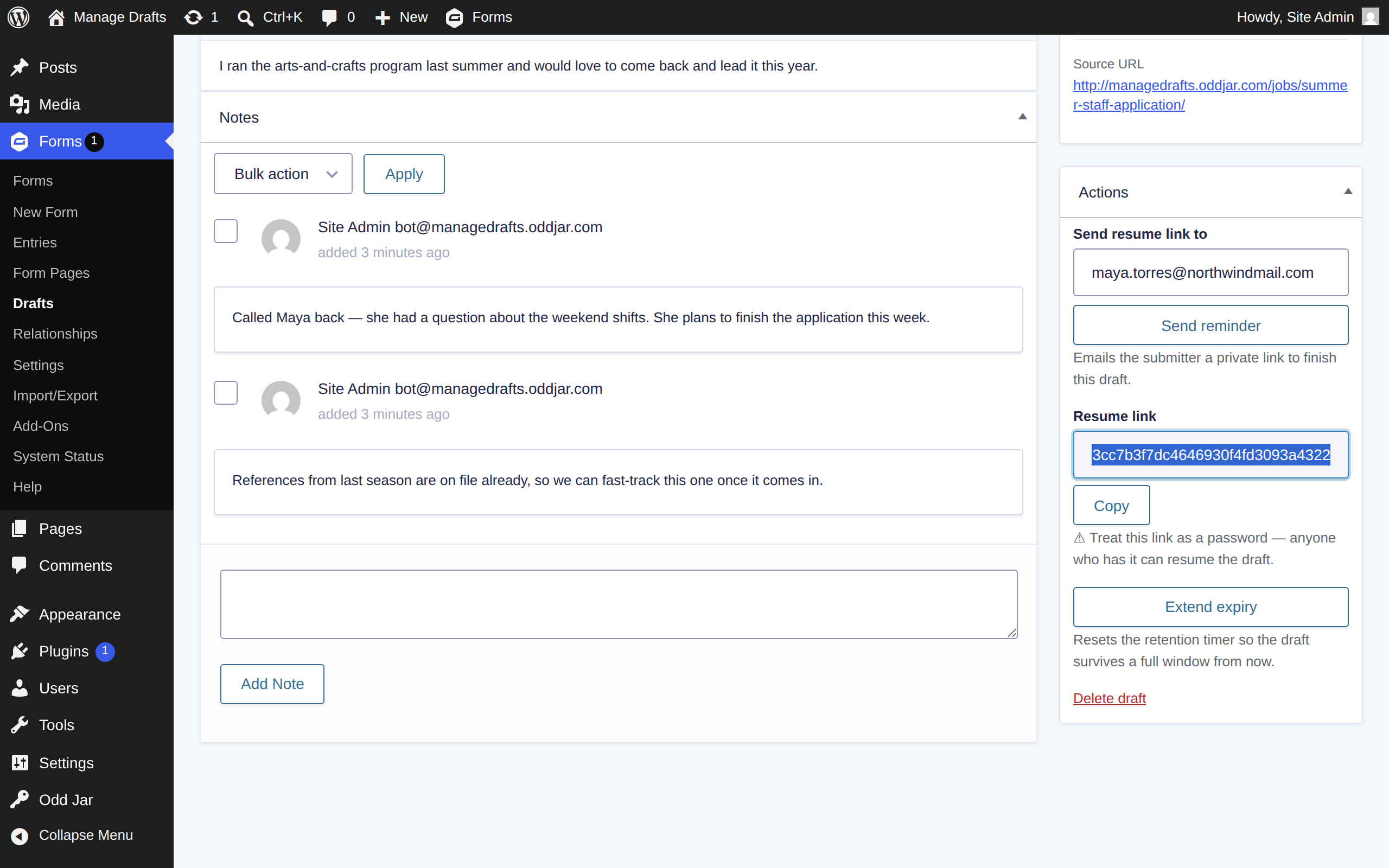1389x868 pixels.
Task: Click the Posts pushpin icon
Action: pos(20,67)
